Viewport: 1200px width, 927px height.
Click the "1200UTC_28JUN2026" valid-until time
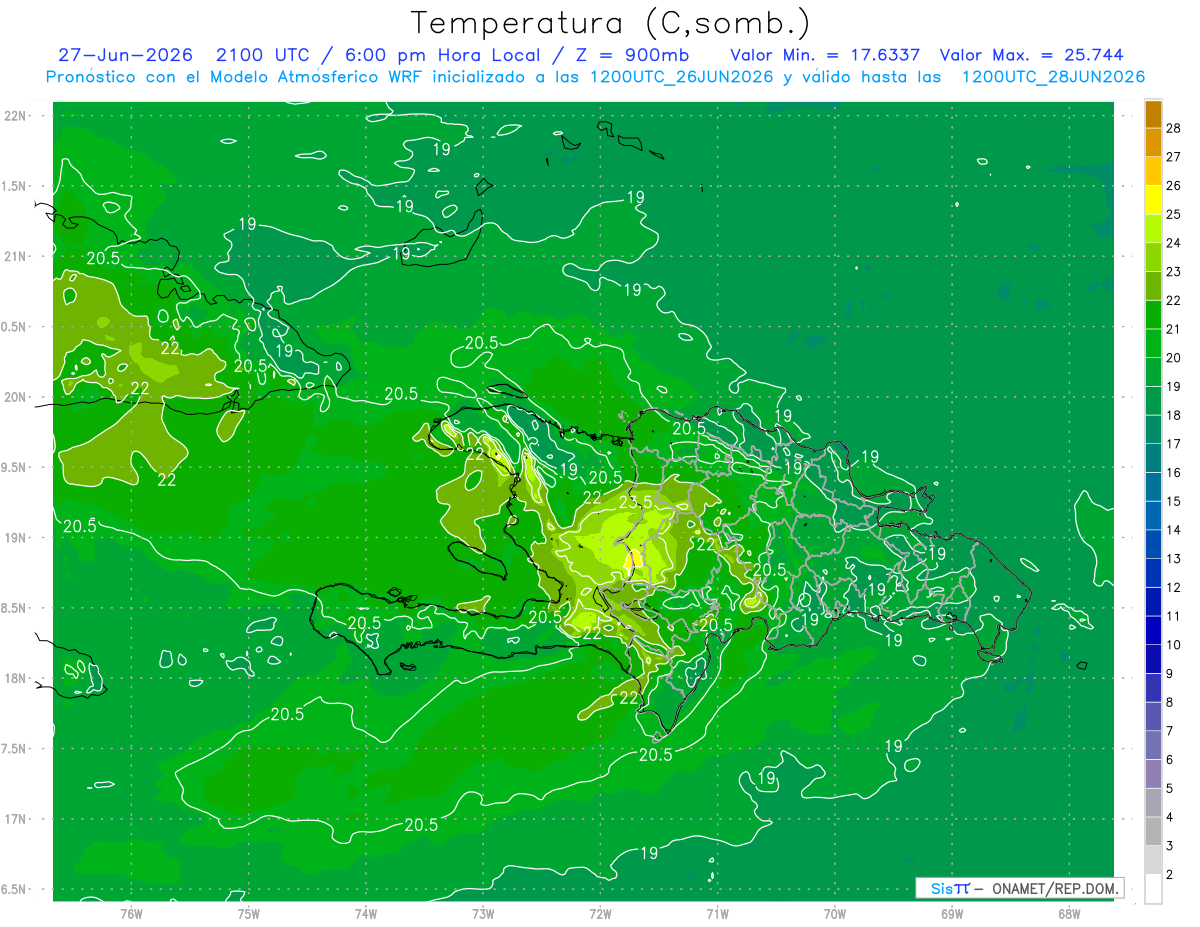tap(1053, 77)
